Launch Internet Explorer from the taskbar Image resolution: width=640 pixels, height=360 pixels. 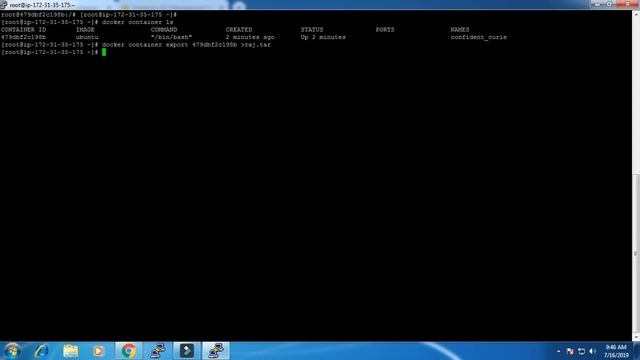click(x=42, y=351)
